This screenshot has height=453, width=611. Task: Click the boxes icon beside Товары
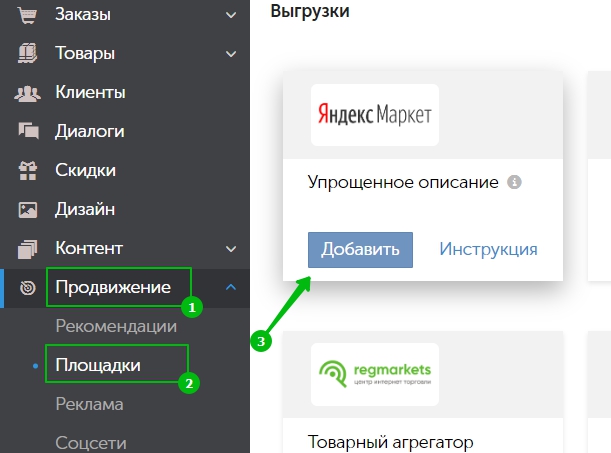coord(28,53)
